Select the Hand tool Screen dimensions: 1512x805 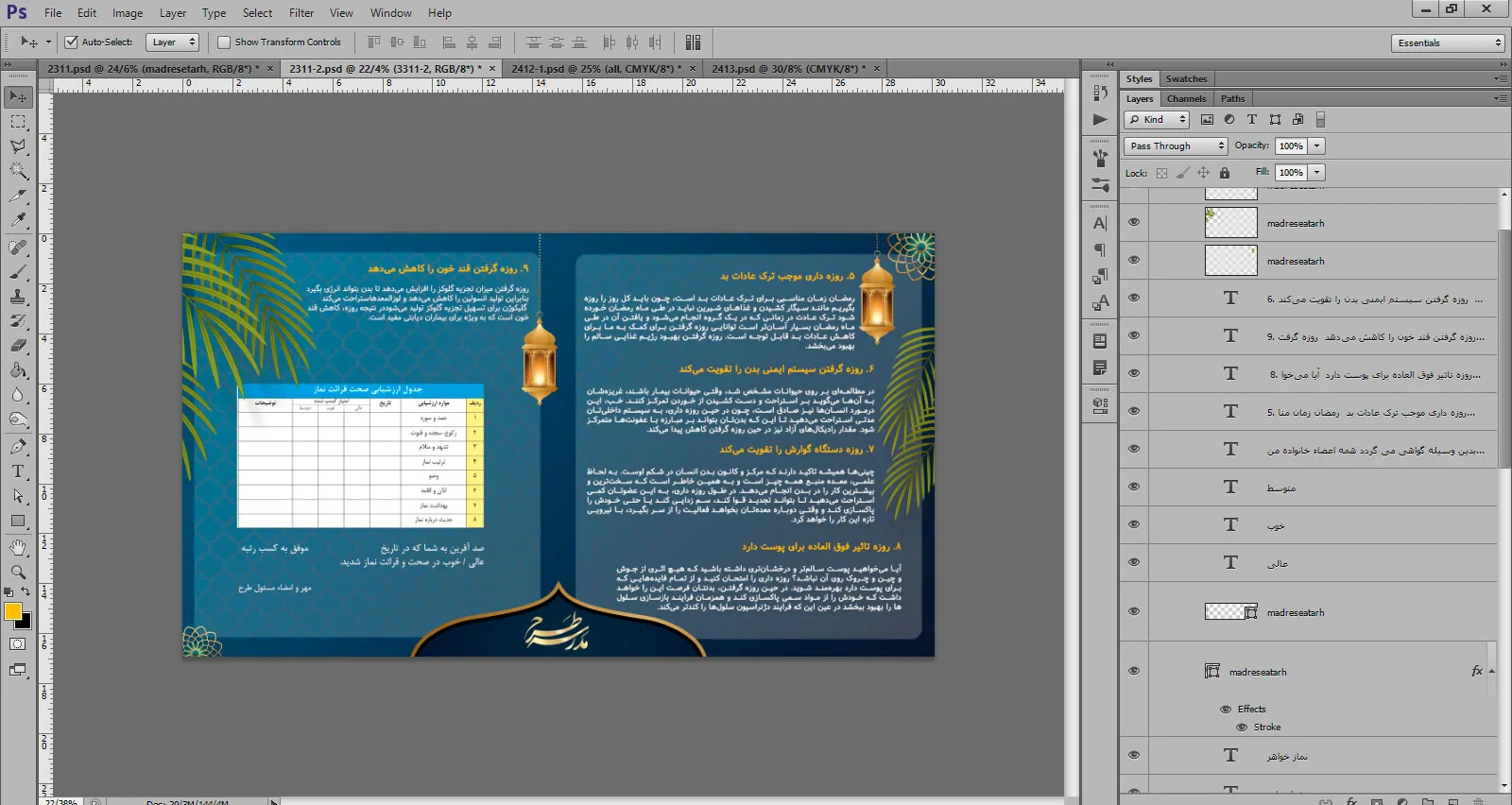[x=18, y=548]
